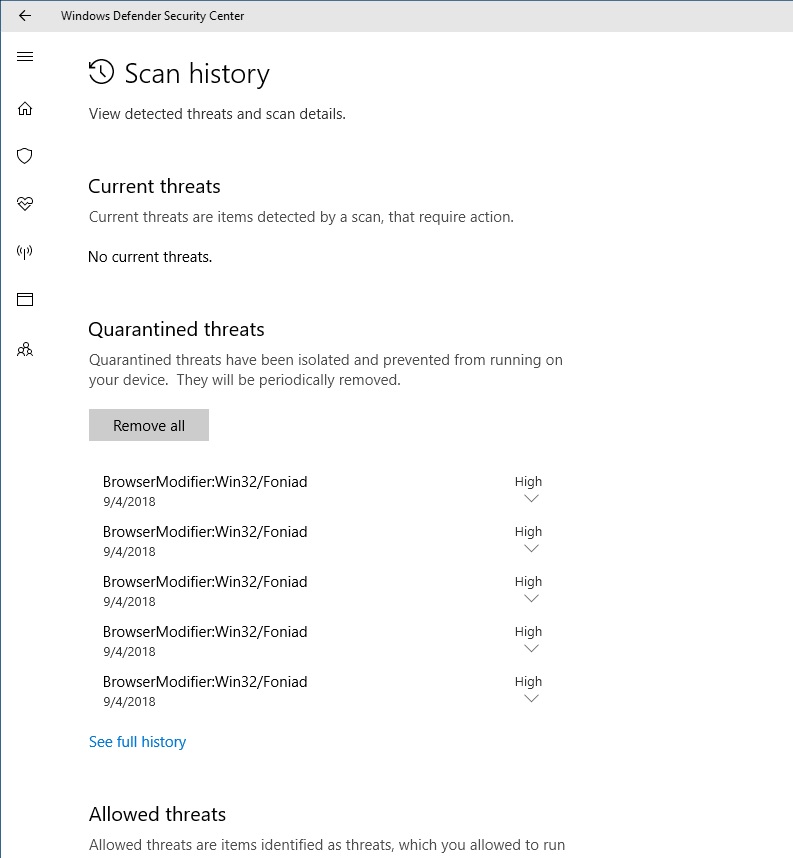Open Virus & threat protection shield icon
793x858 pixels.
click(25, 156)
